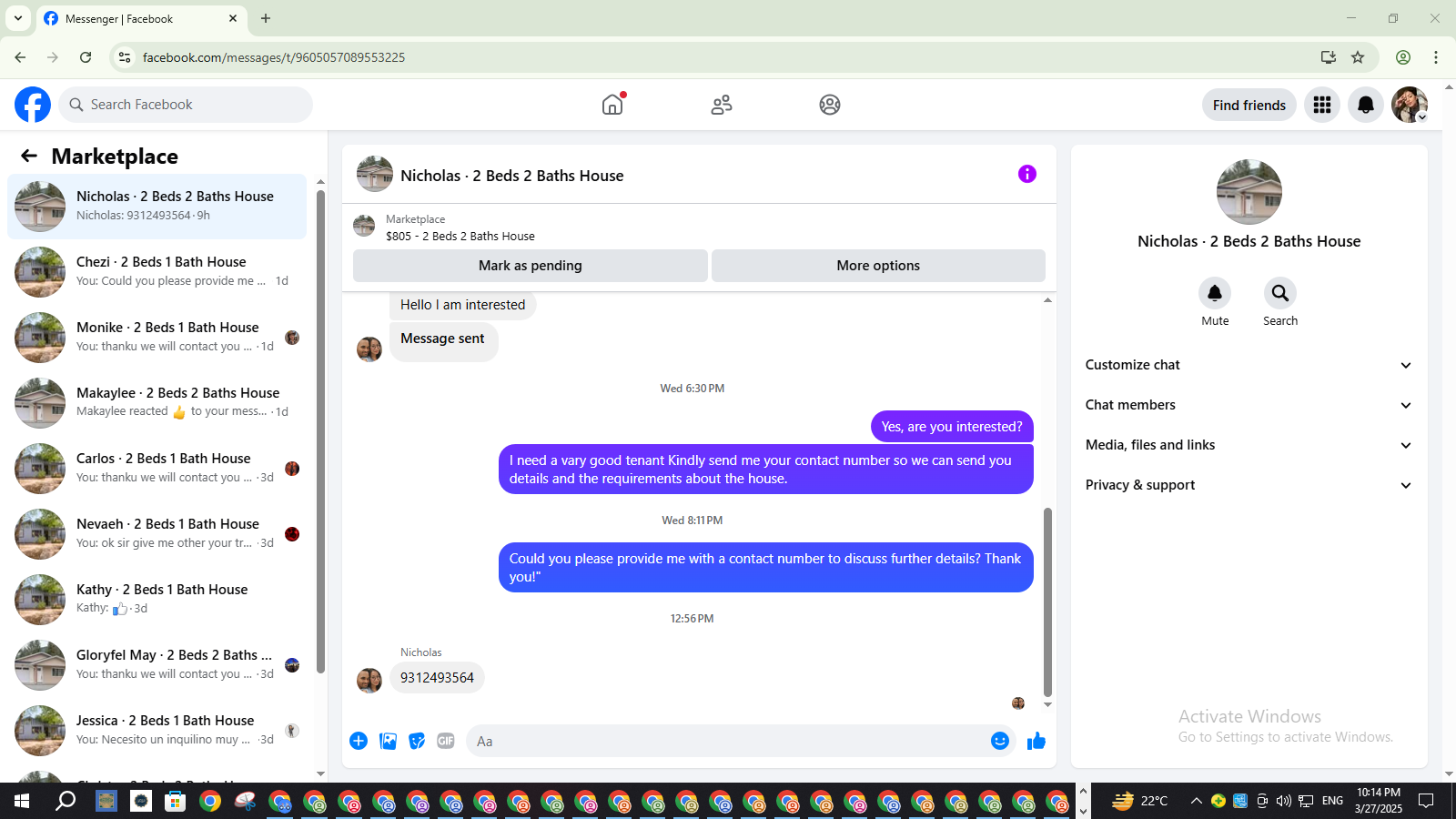1456x819 pixels.
Task: Bookmark this page with the star icon
Action: [1358, 57]
